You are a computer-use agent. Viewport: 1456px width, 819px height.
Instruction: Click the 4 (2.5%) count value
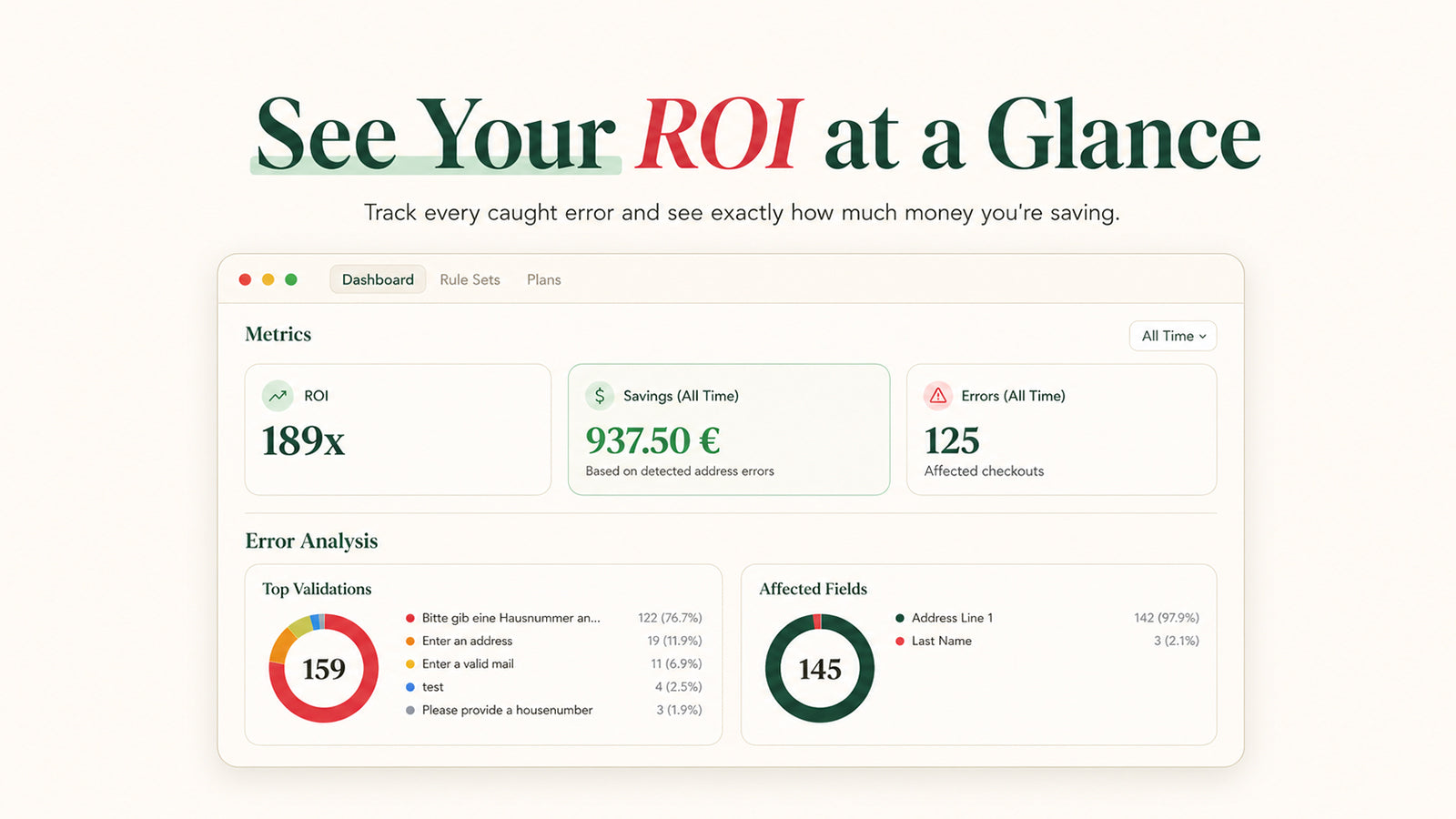(x=678, y=687)
